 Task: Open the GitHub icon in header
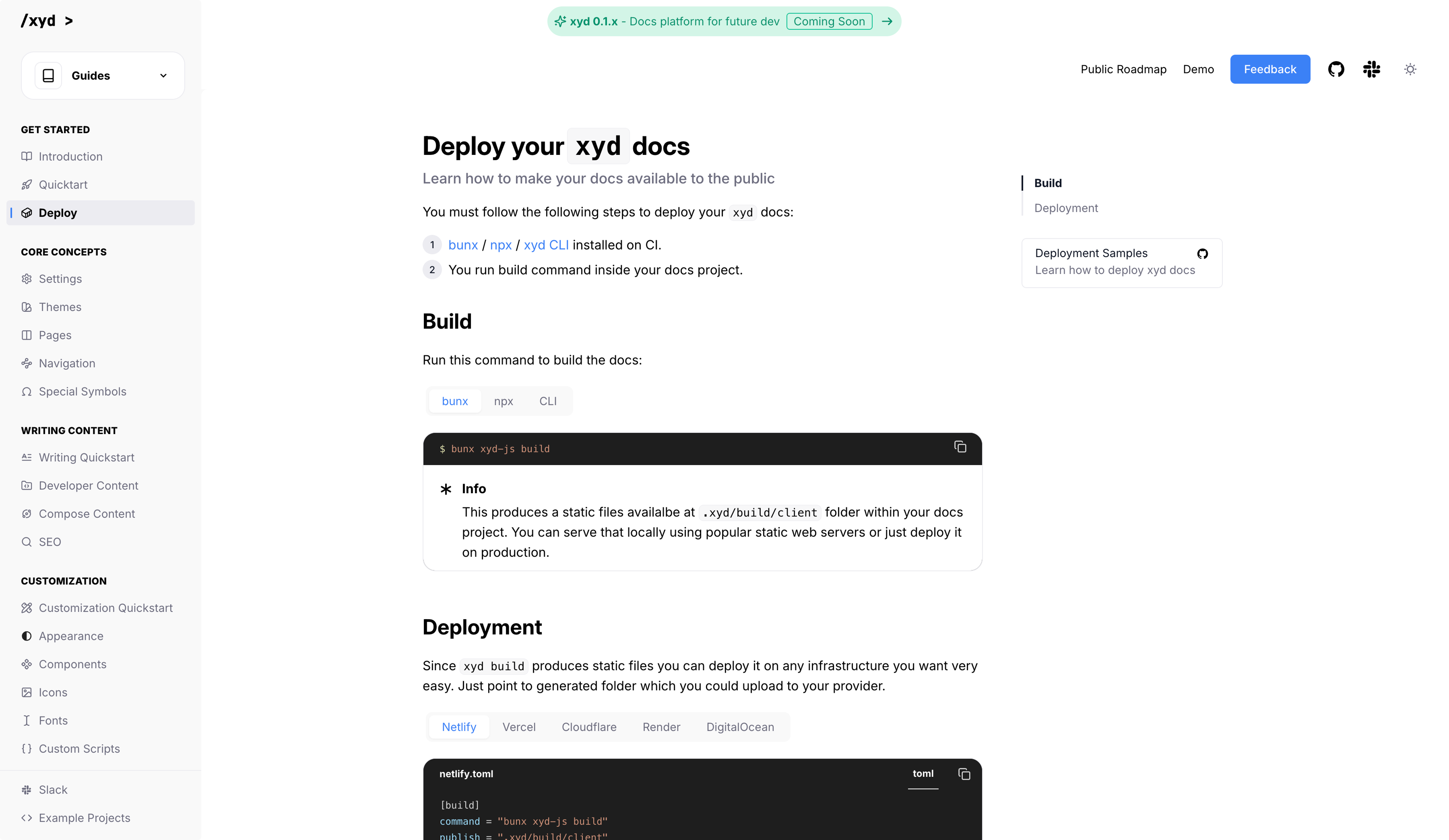click(x=1336, y=70)
